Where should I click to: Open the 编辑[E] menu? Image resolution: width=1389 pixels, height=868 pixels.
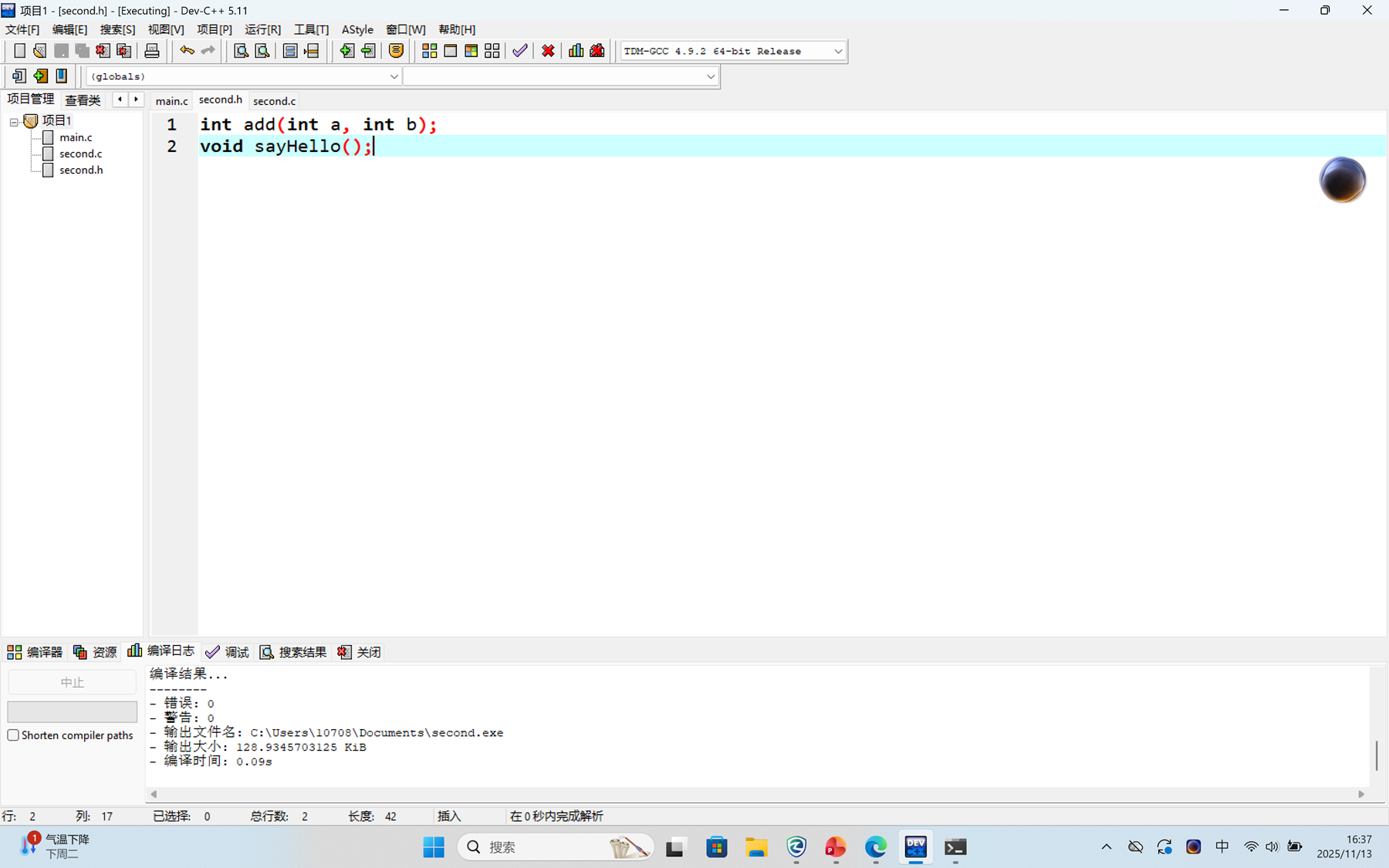coord(69,29)
